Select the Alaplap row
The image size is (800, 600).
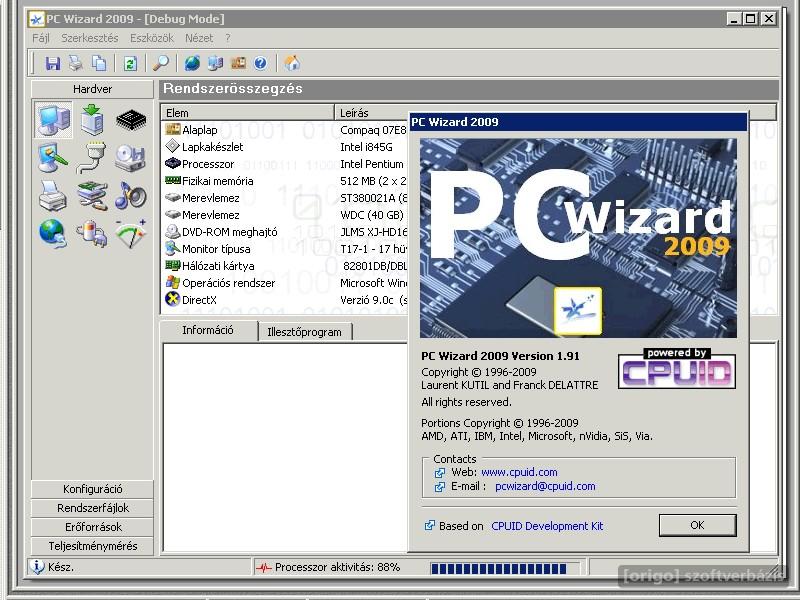[x=285, y=130]
